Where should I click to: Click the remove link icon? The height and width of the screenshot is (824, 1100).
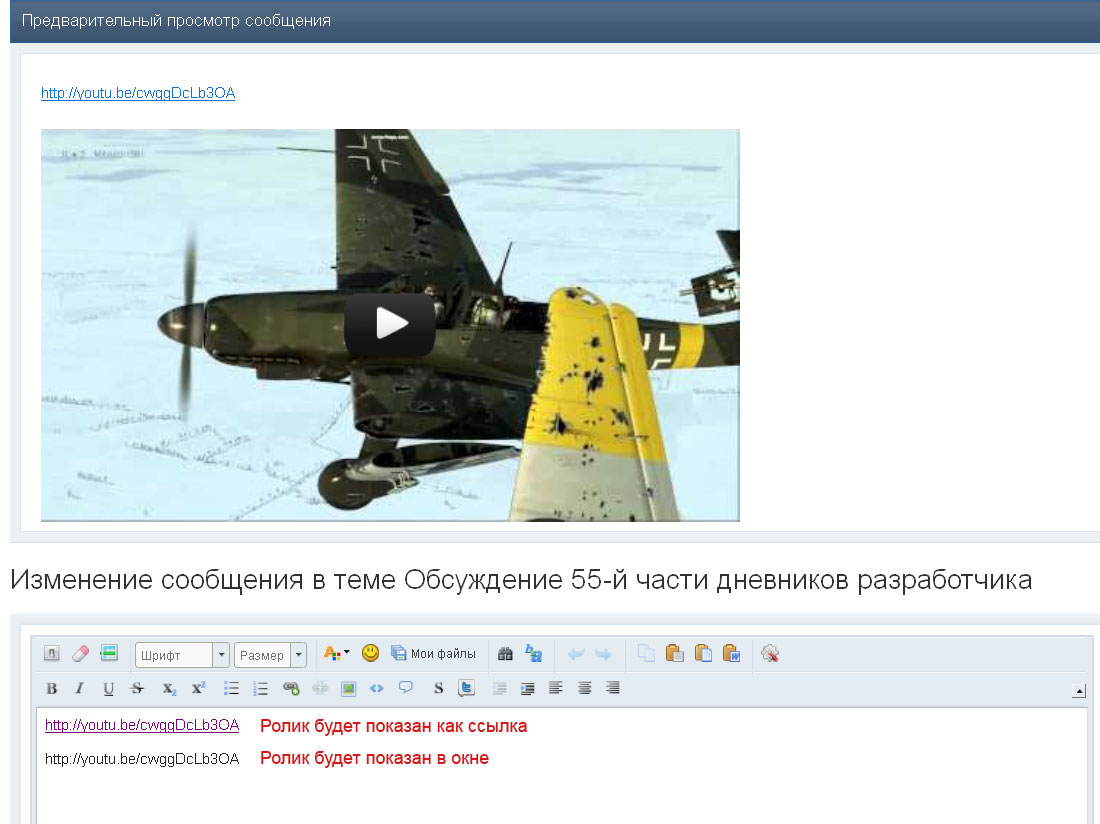320,689
